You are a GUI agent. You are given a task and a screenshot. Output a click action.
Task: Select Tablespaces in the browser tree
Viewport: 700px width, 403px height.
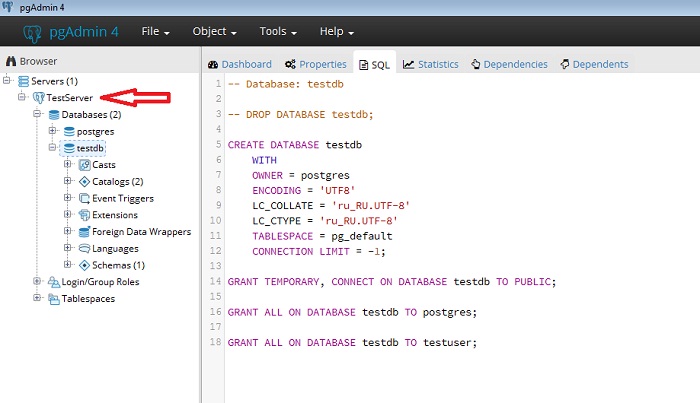click(x=88, y=299)
